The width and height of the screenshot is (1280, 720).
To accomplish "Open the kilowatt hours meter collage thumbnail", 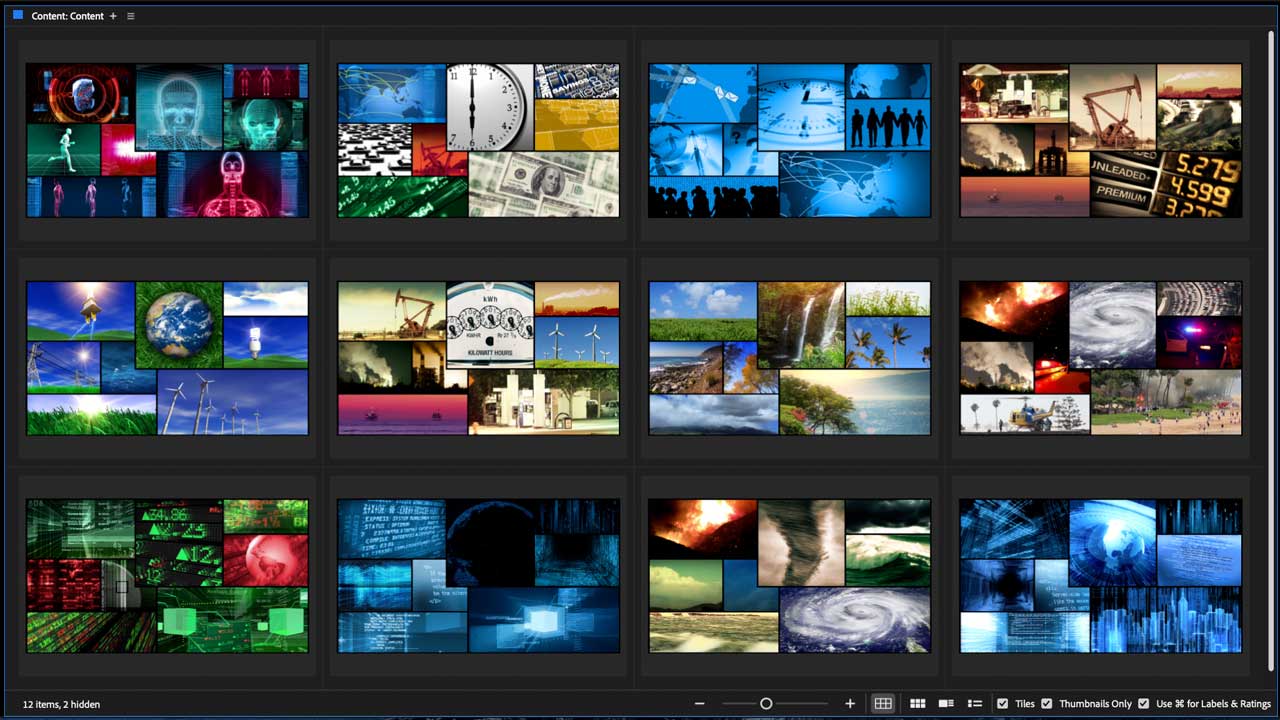I will pos(478,358).
